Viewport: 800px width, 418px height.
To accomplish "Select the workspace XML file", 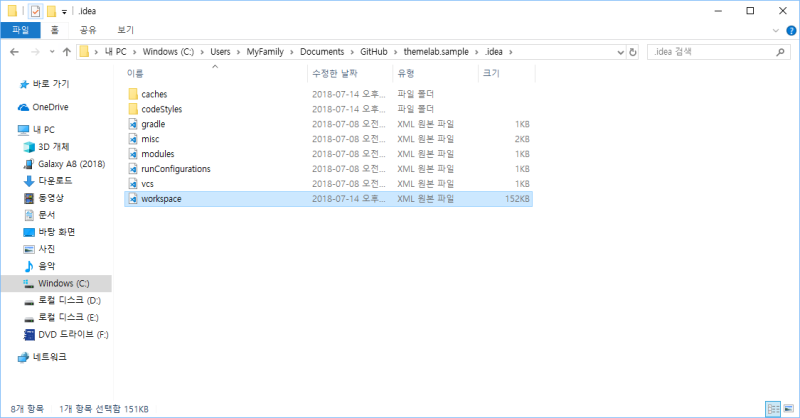I will pos(328,199).
